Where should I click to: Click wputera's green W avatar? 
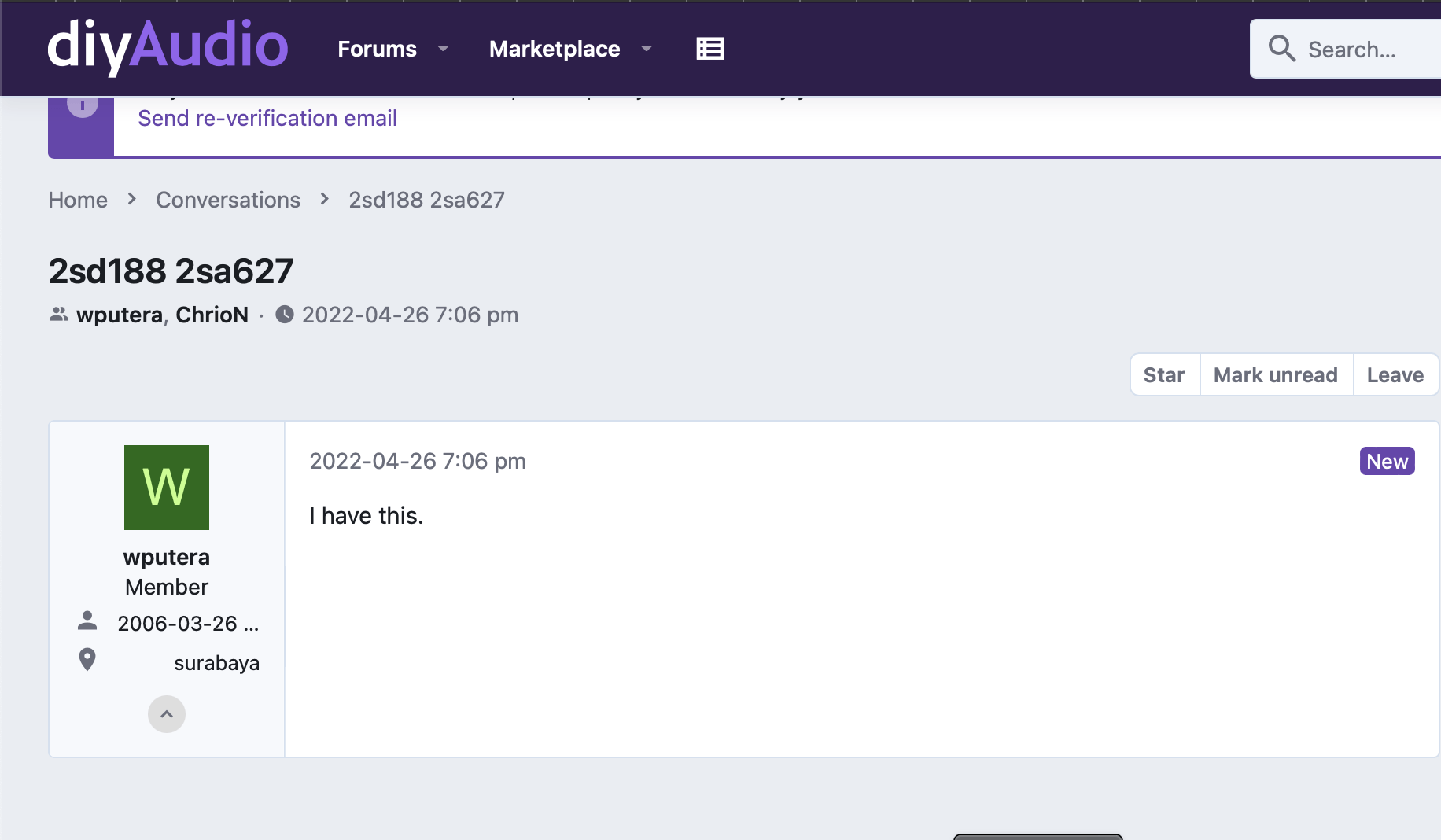tap(167, 488)
